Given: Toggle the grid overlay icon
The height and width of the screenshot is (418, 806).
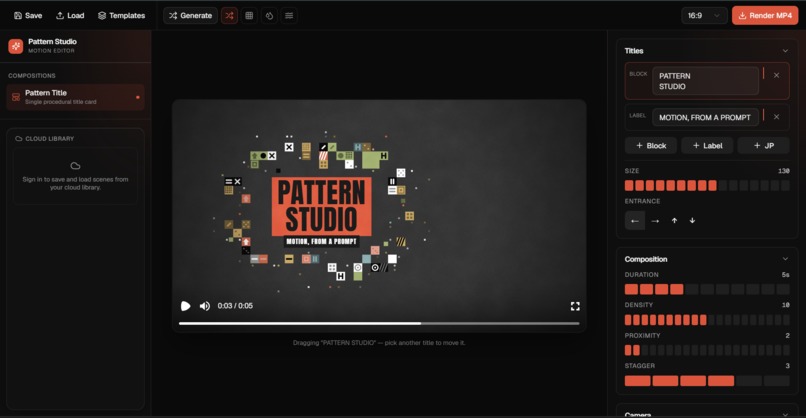Looking at the screenshot, I should (249, 15).
